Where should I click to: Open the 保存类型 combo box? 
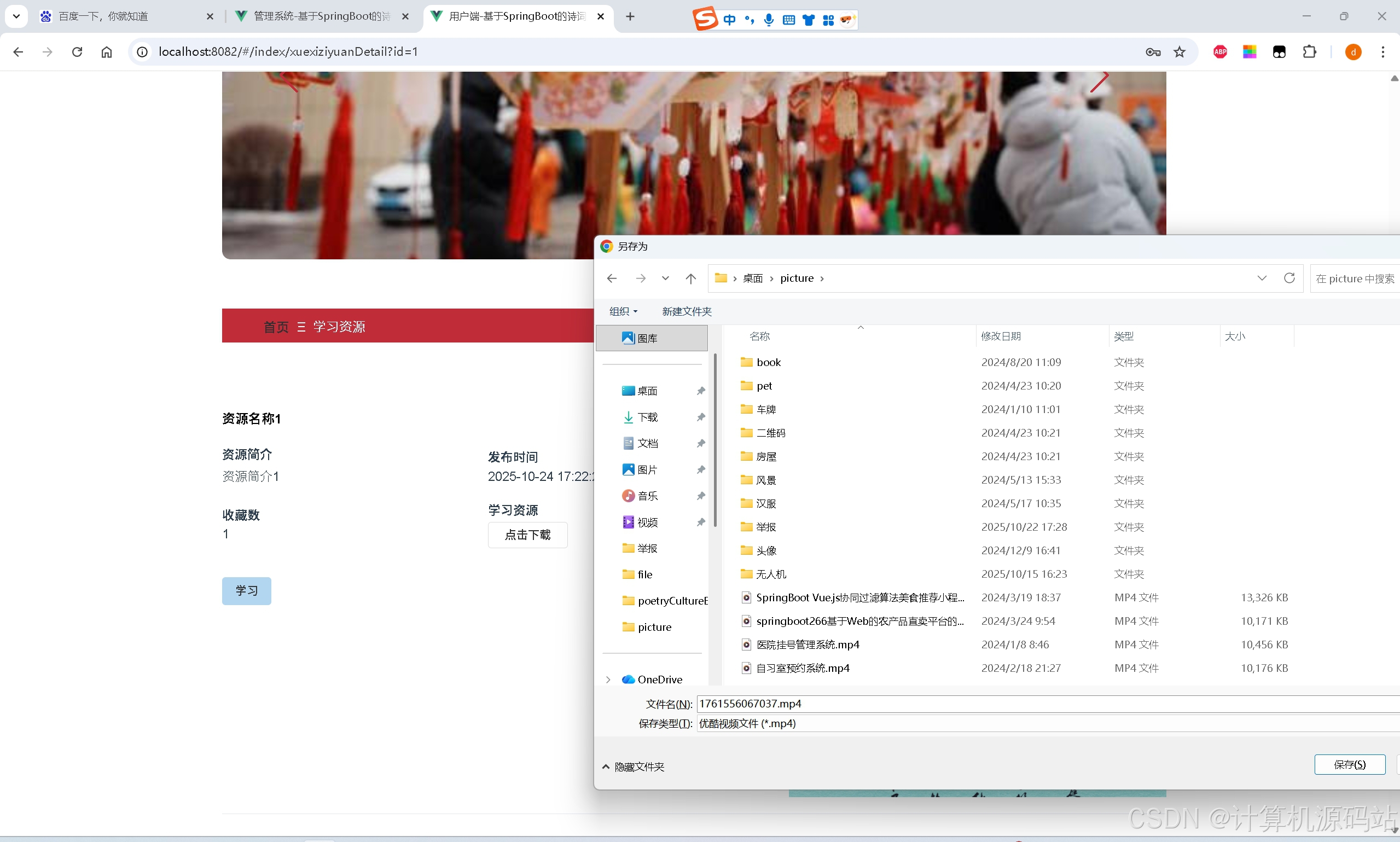point(1048,724)
